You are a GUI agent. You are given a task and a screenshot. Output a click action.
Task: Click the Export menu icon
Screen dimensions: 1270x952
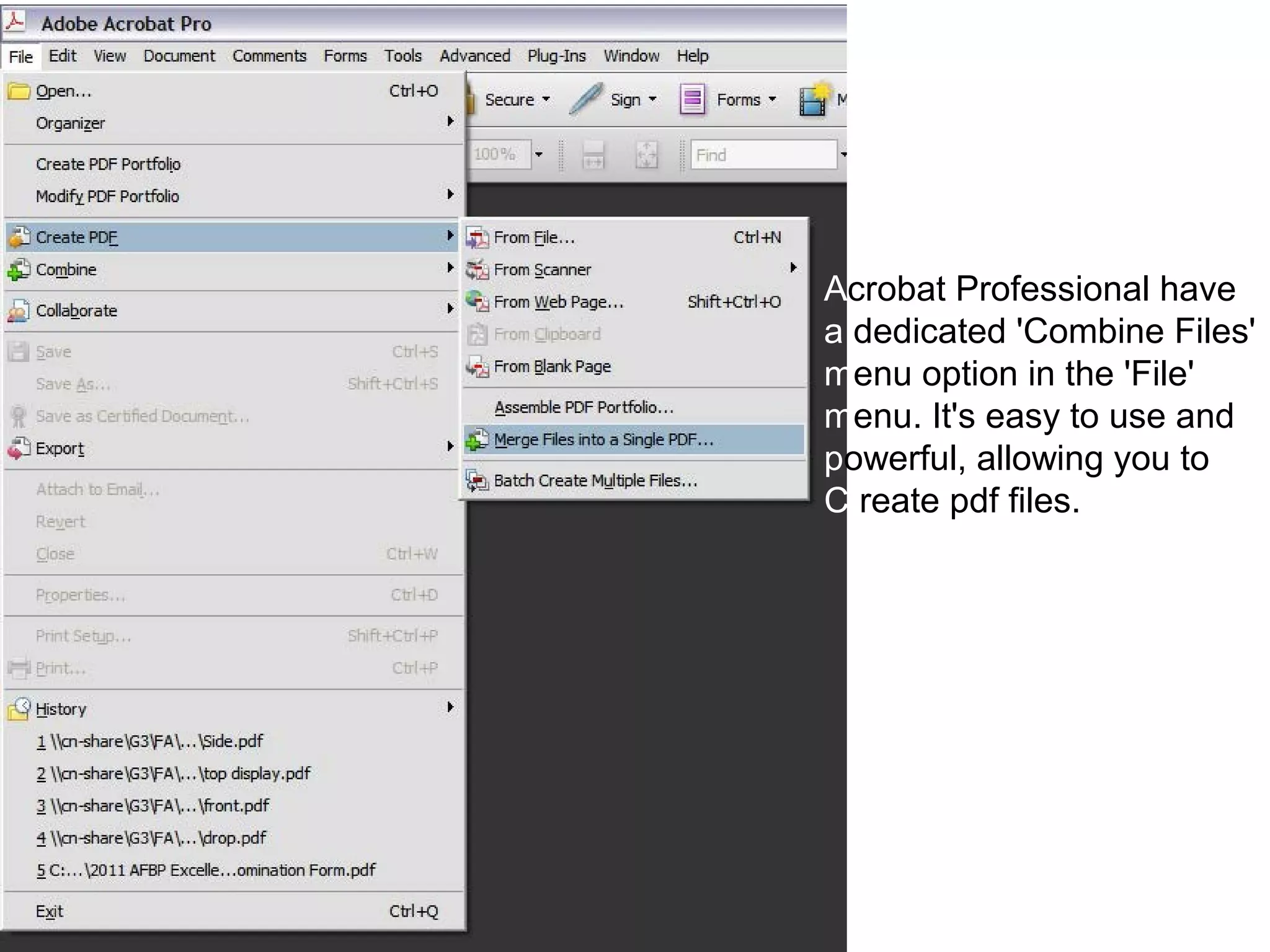[x=19, y=448]
